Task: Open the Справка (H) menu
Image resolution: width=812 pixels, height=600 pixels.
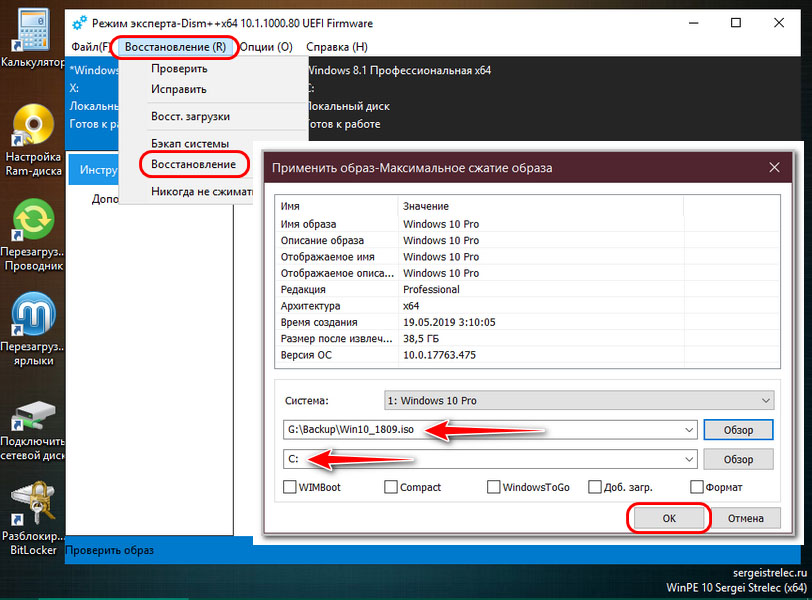Action: coord(337,47)
